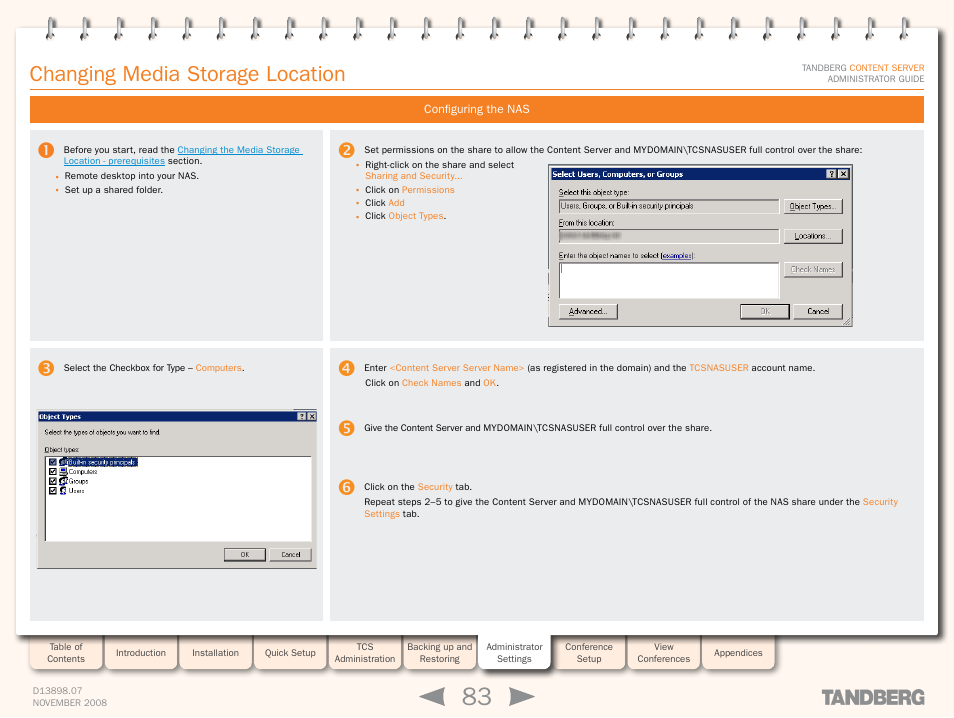Toggle the Groups checkbox
Image resolution: width=954 pixels, height=718 pixels.
click(x=53, y=481)
